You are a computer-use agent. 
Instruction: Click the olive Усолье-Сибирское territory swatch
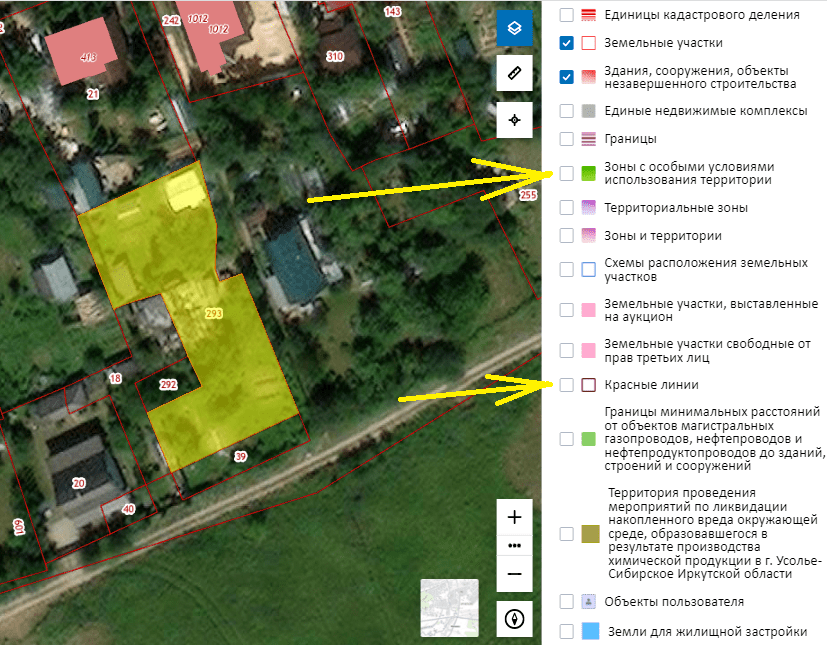click(x=590, y=534)
